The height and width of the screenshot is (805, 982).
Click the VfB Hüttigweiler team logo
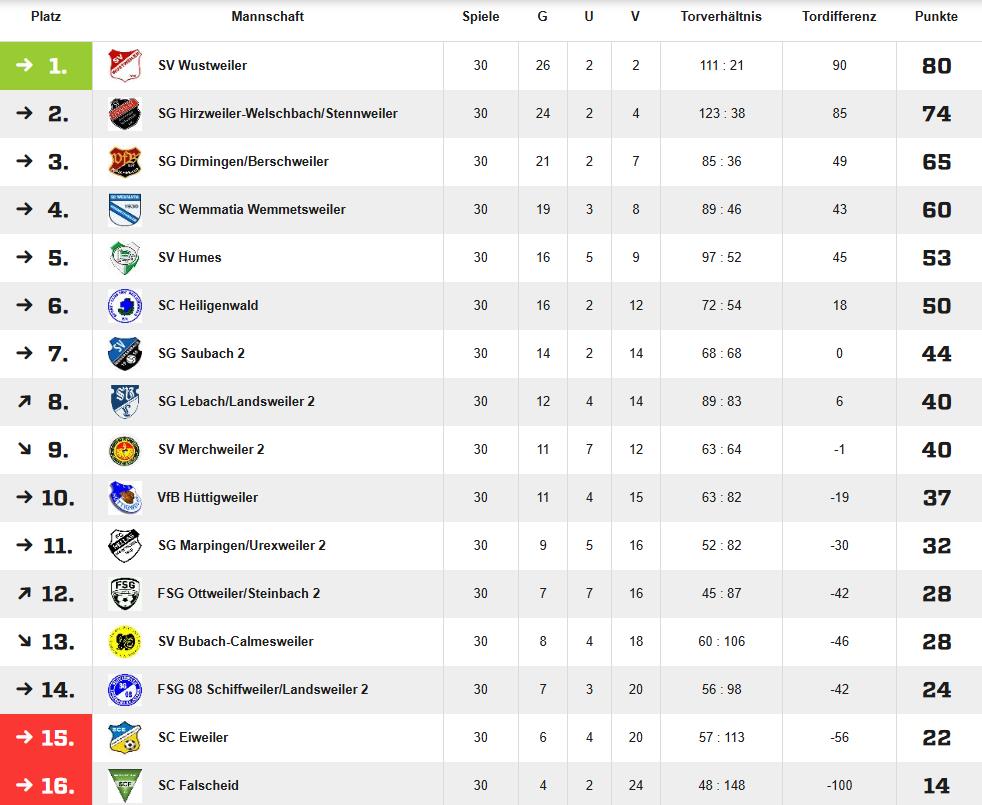[x=125, y=498]
